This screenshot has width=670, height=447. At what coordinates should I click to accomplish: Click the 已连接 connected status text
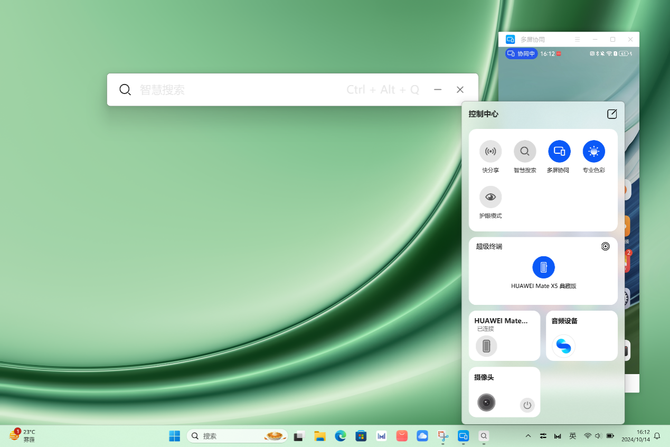pos(485,329)
